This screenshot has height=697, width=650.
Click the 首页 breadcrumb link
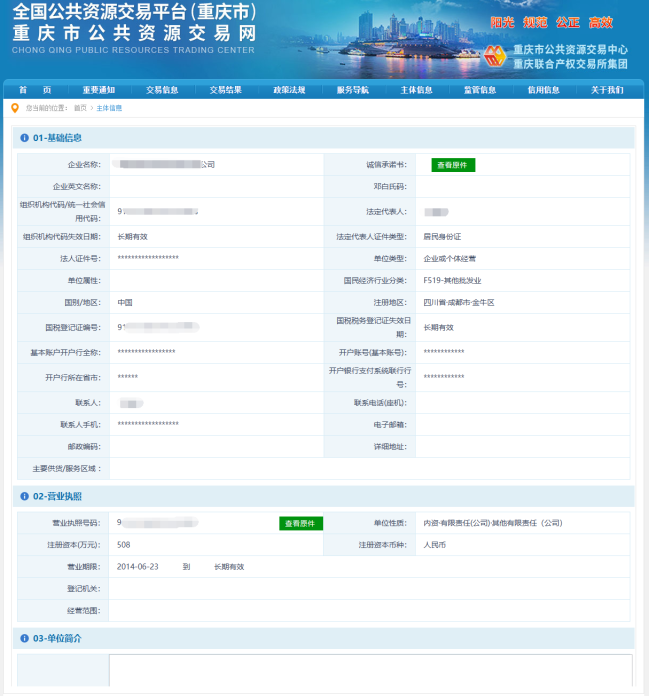coord(80,108)
